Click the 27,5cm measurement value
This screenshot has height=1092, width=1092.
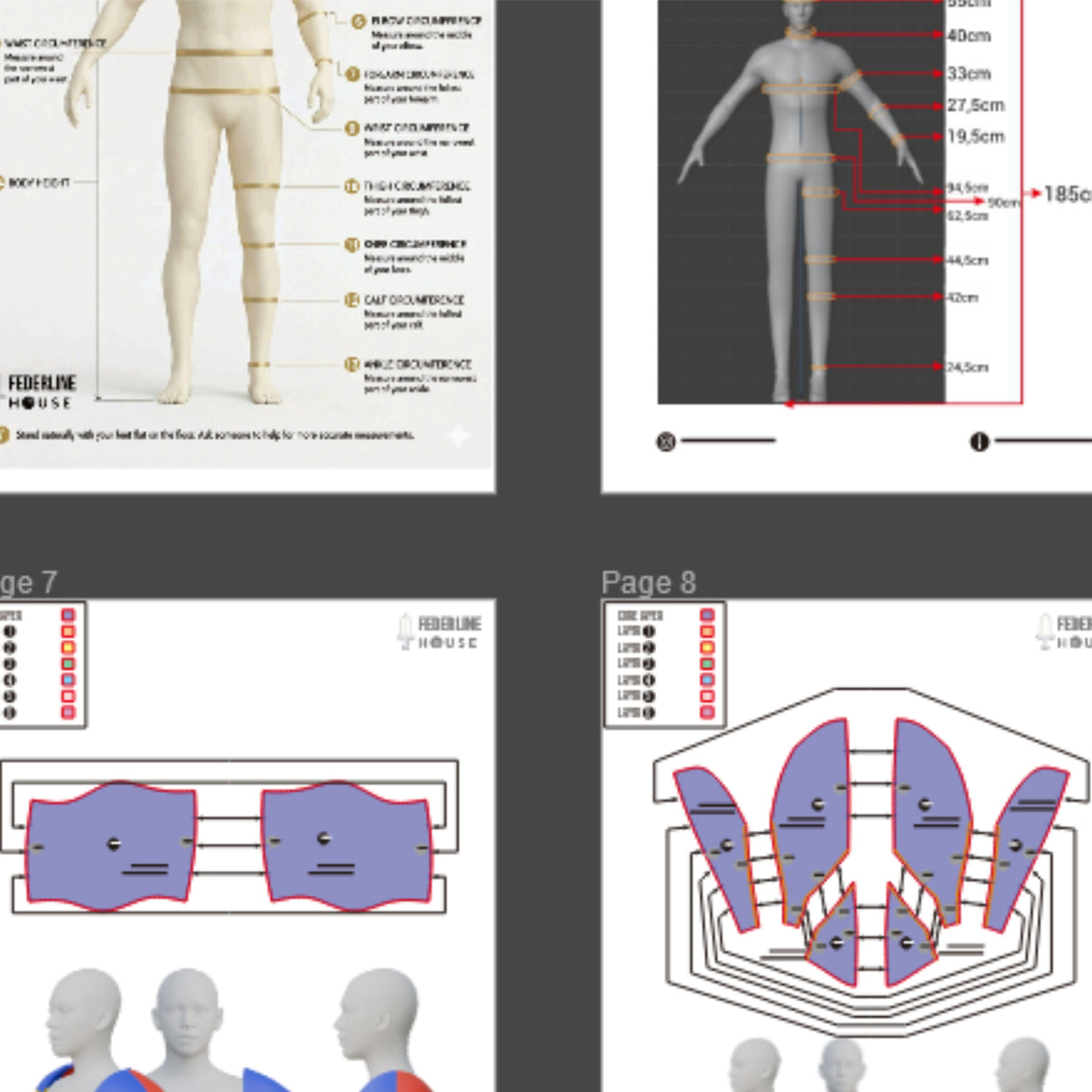click(976, 106)
